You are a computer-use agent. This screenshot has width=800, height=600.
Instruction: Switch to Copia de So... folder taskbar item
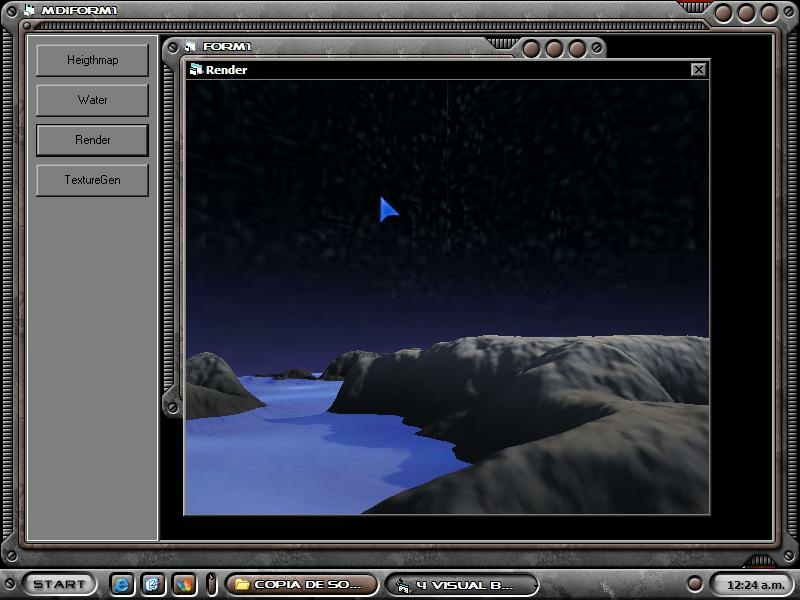[302, 585]
